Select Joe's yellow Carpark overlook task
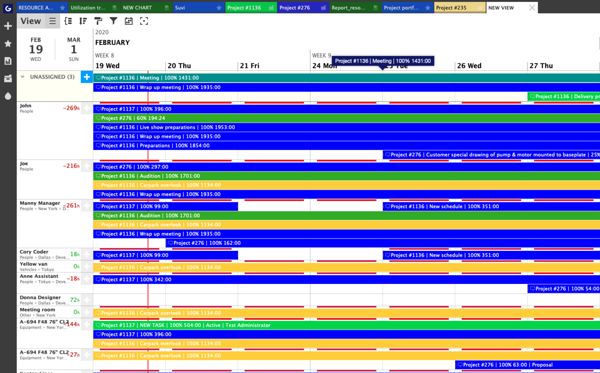 [347, 185]
